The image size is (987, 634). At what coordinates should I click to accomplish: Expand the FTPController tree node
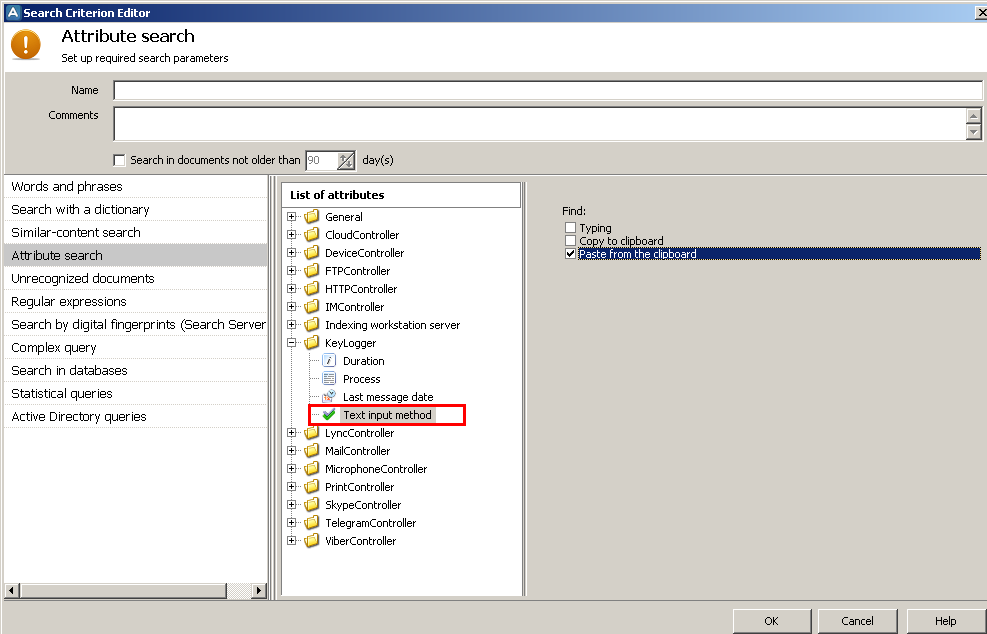click(x=291, y=271)
